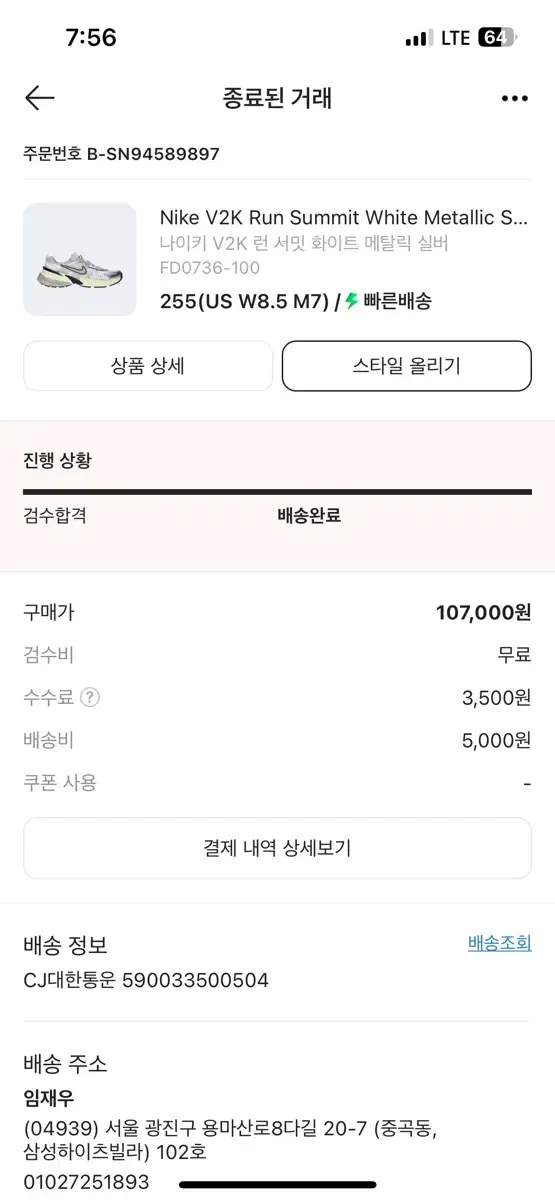Tap the signal strength bars icon
Viewport: 555px width, 1200px height.
(417, 38)
